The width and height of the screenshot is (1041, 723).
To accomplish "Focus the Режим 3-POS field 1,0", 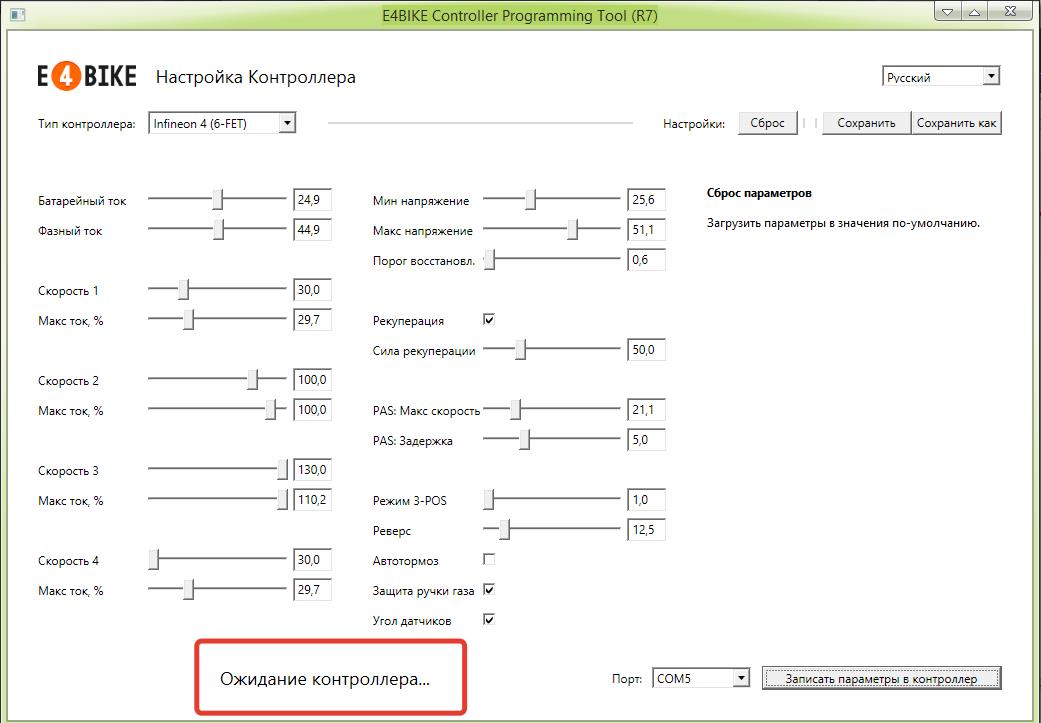I will coord(646,499).
